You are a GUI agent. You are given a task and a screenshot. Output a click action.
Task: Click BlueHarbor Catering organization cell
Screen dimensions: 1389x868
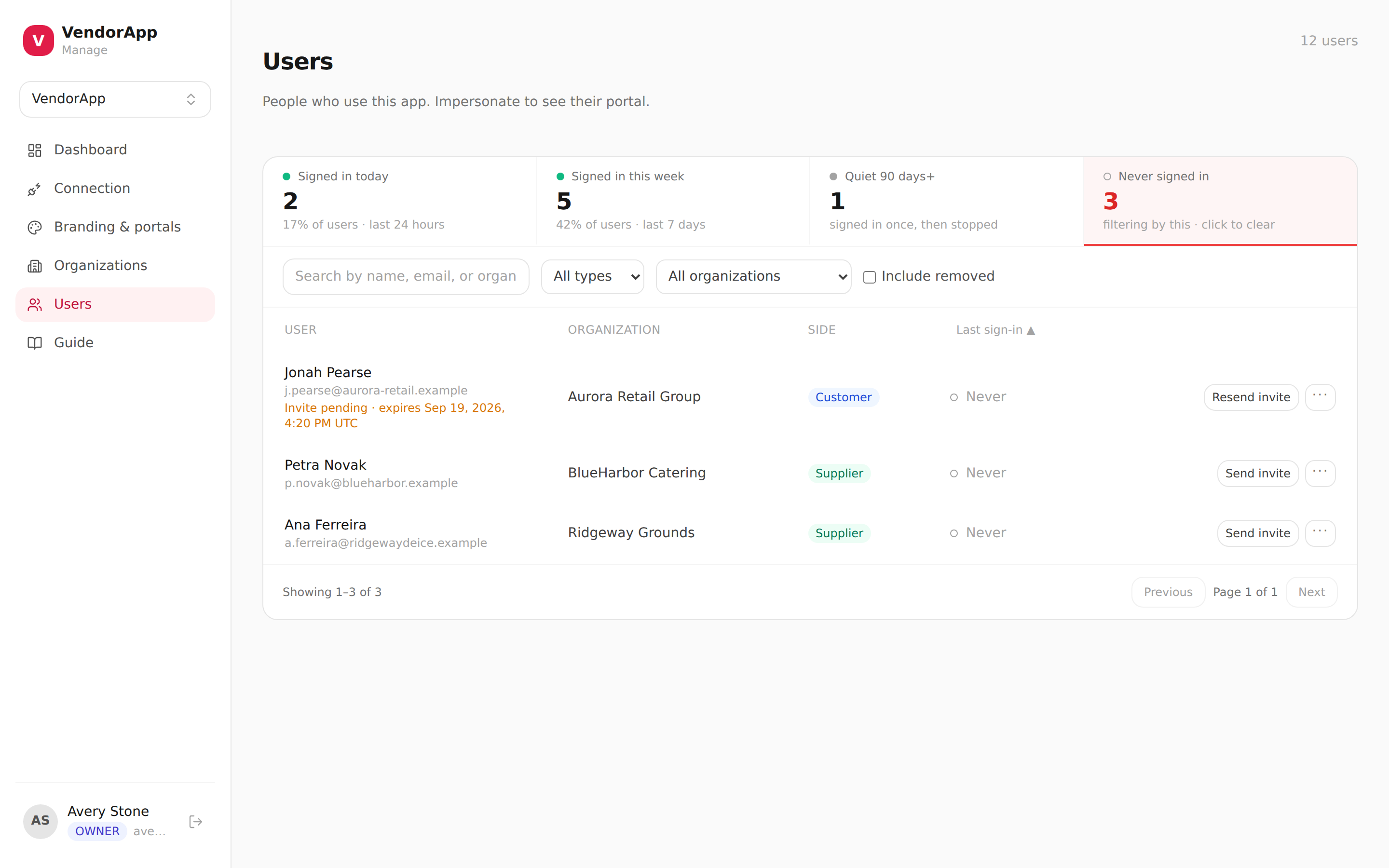click(x=637, y=473)
